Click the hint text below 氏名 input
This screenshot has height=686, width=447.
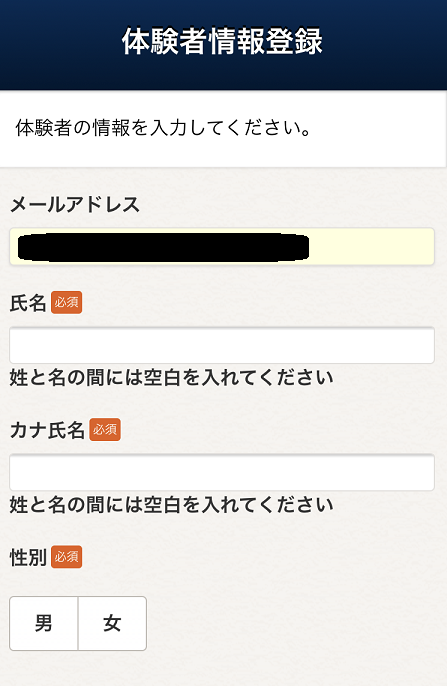tap(171, 378)
